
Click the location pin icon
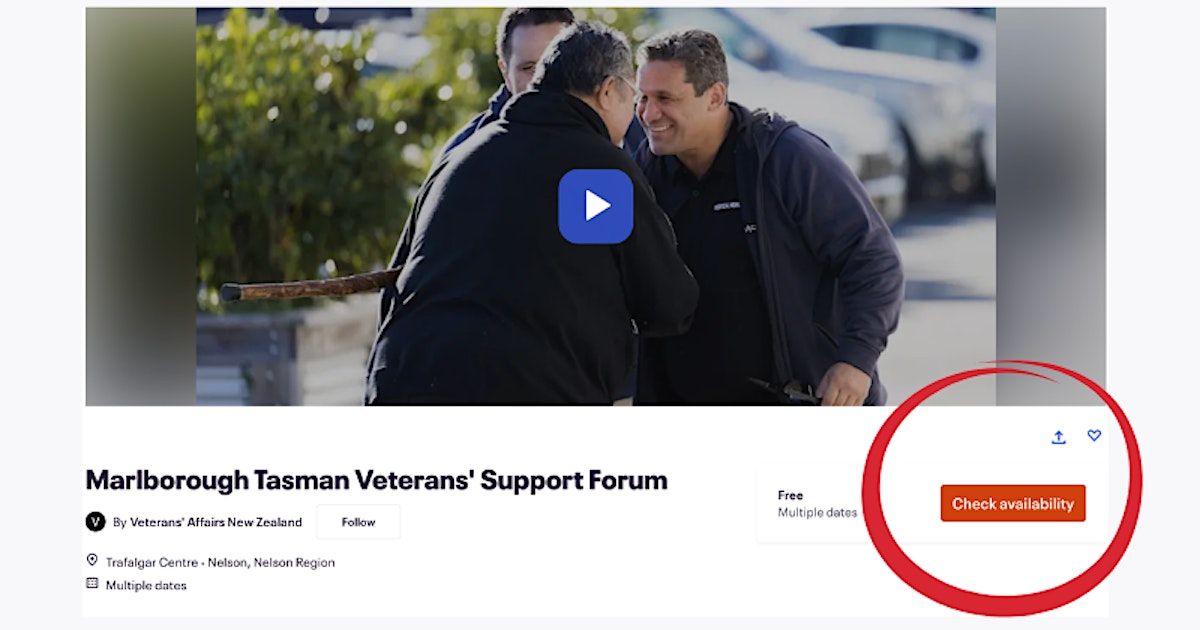92,561
